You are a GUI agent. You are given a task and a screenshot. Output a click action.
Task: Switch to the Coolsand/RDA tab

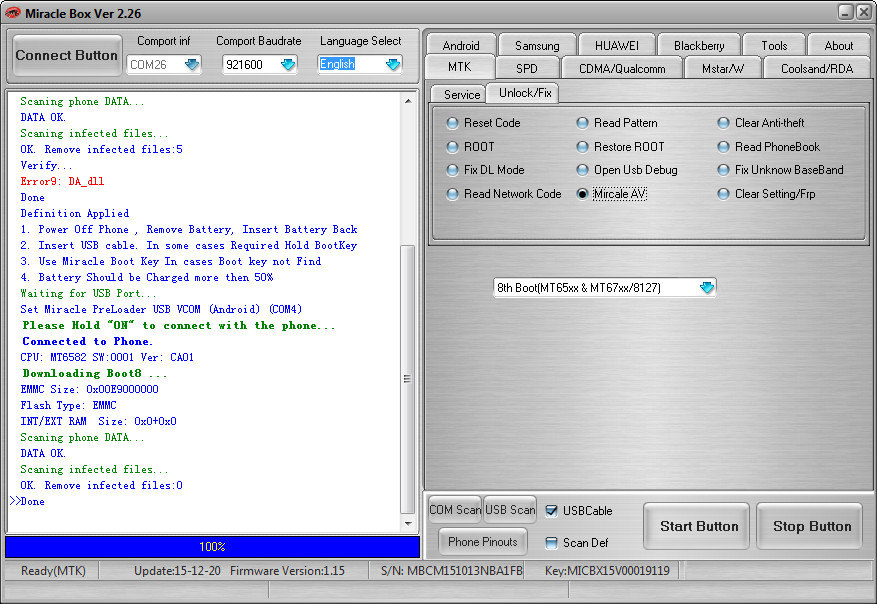click(x=817, y=68)
